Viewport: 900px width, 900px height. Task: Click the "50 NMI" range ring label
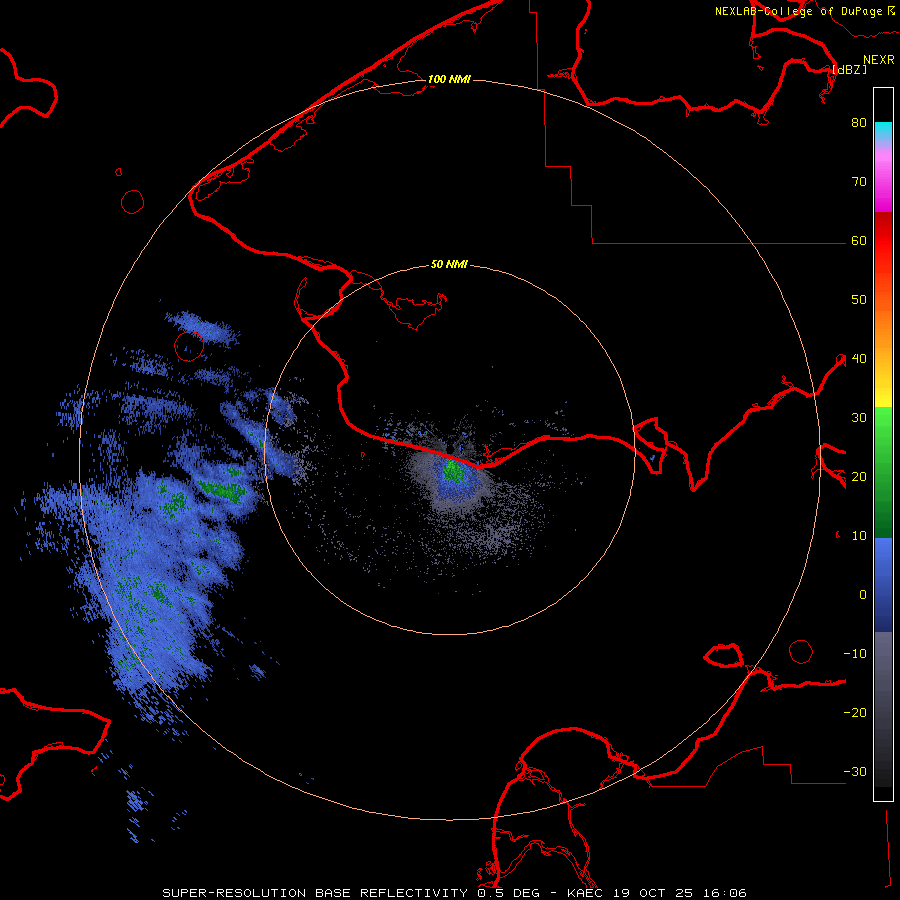[449, 265]
